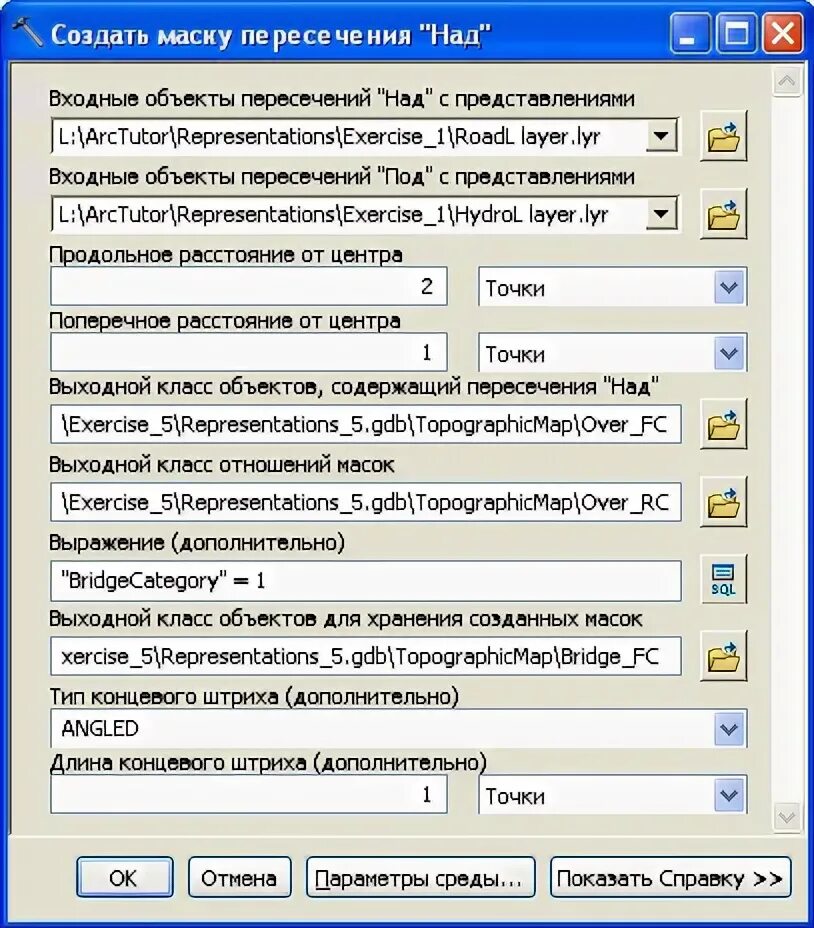Click the OK button
This screenshot has width=814, height=928.
[124, 878]
